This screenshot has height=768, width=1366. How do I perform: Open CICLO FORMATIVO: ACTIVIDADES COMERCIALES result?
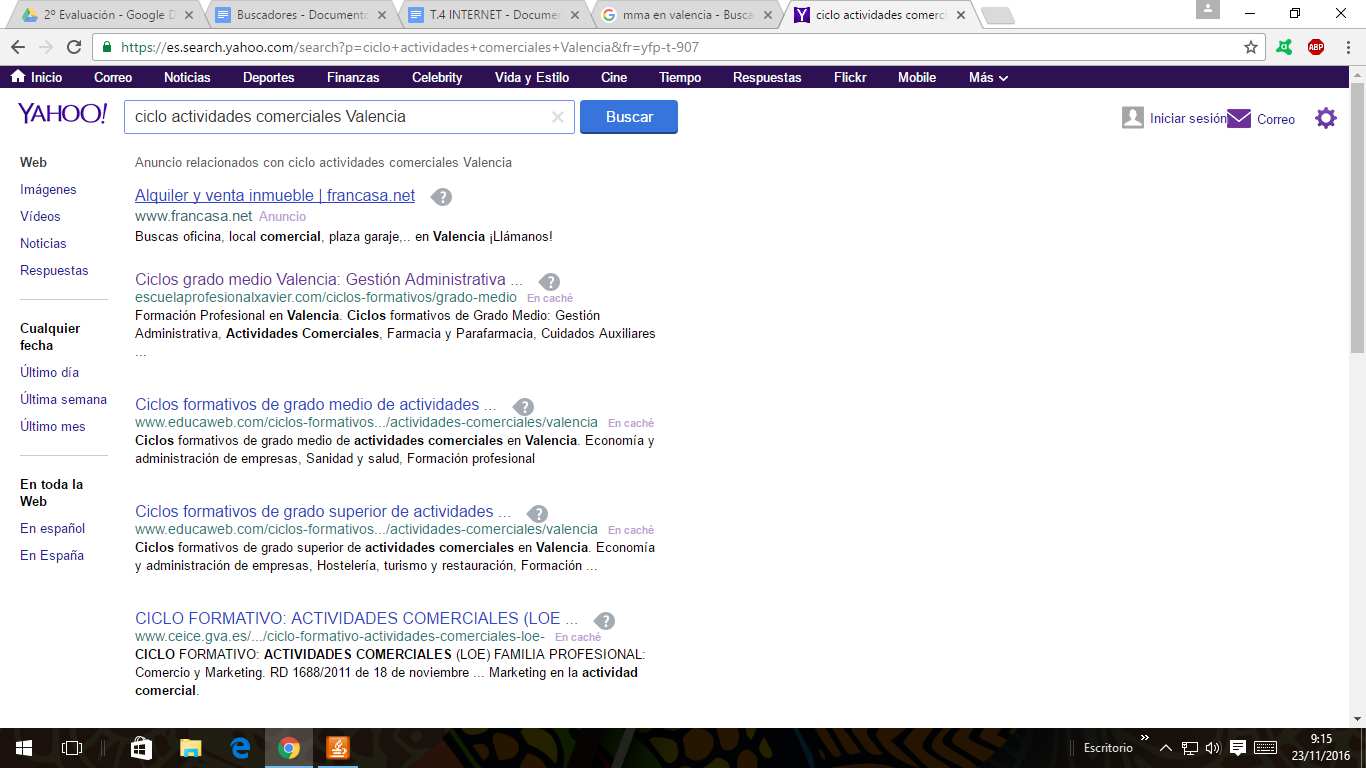click(x=356, y=619)
